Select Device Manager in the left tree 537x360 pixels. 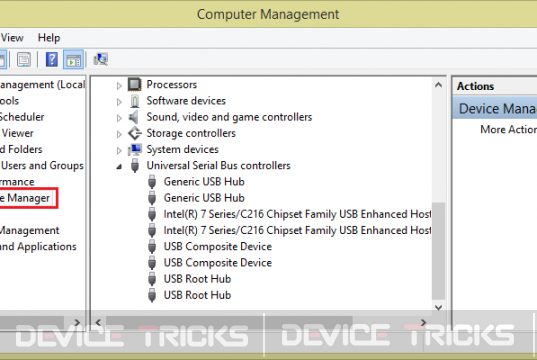pyautogui.click(x=25, y=198)
